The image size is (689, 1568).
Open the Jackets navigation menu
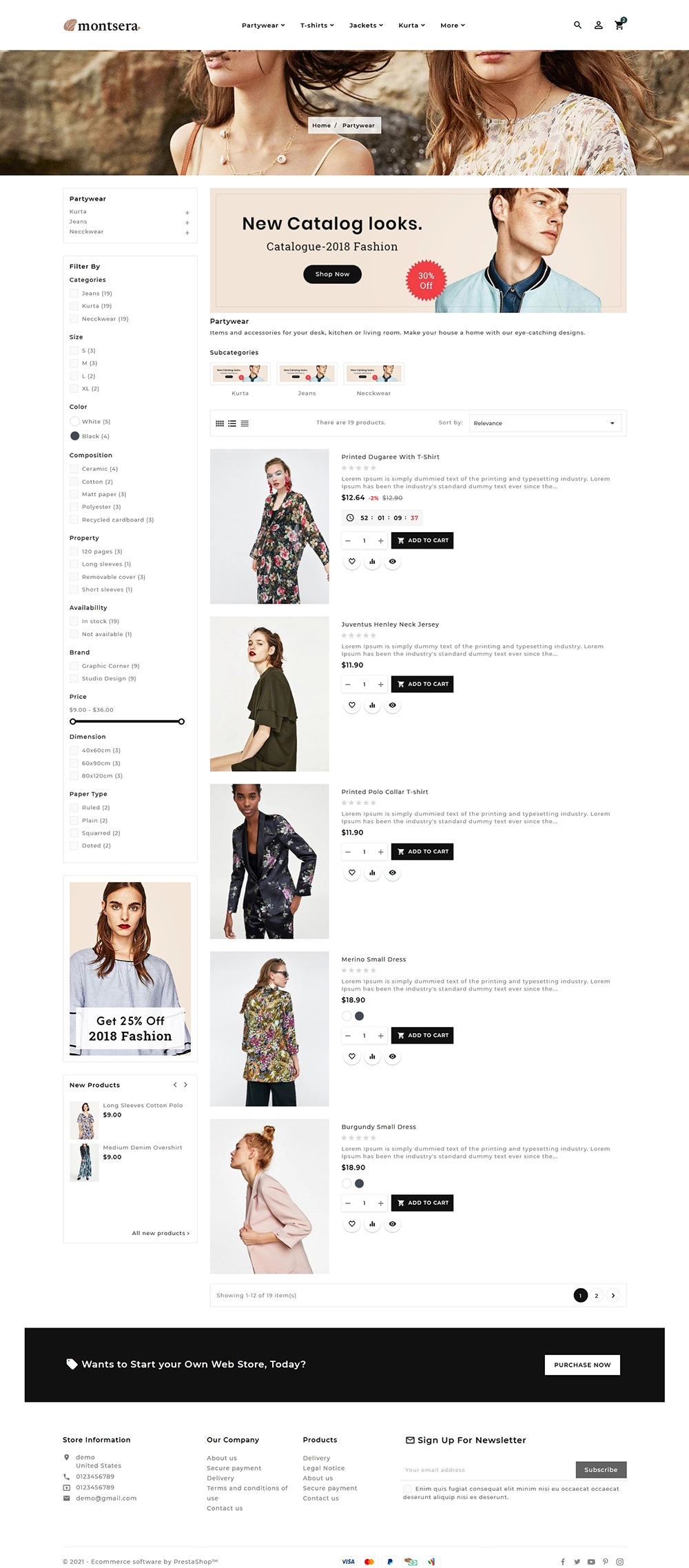click(366, 26)
